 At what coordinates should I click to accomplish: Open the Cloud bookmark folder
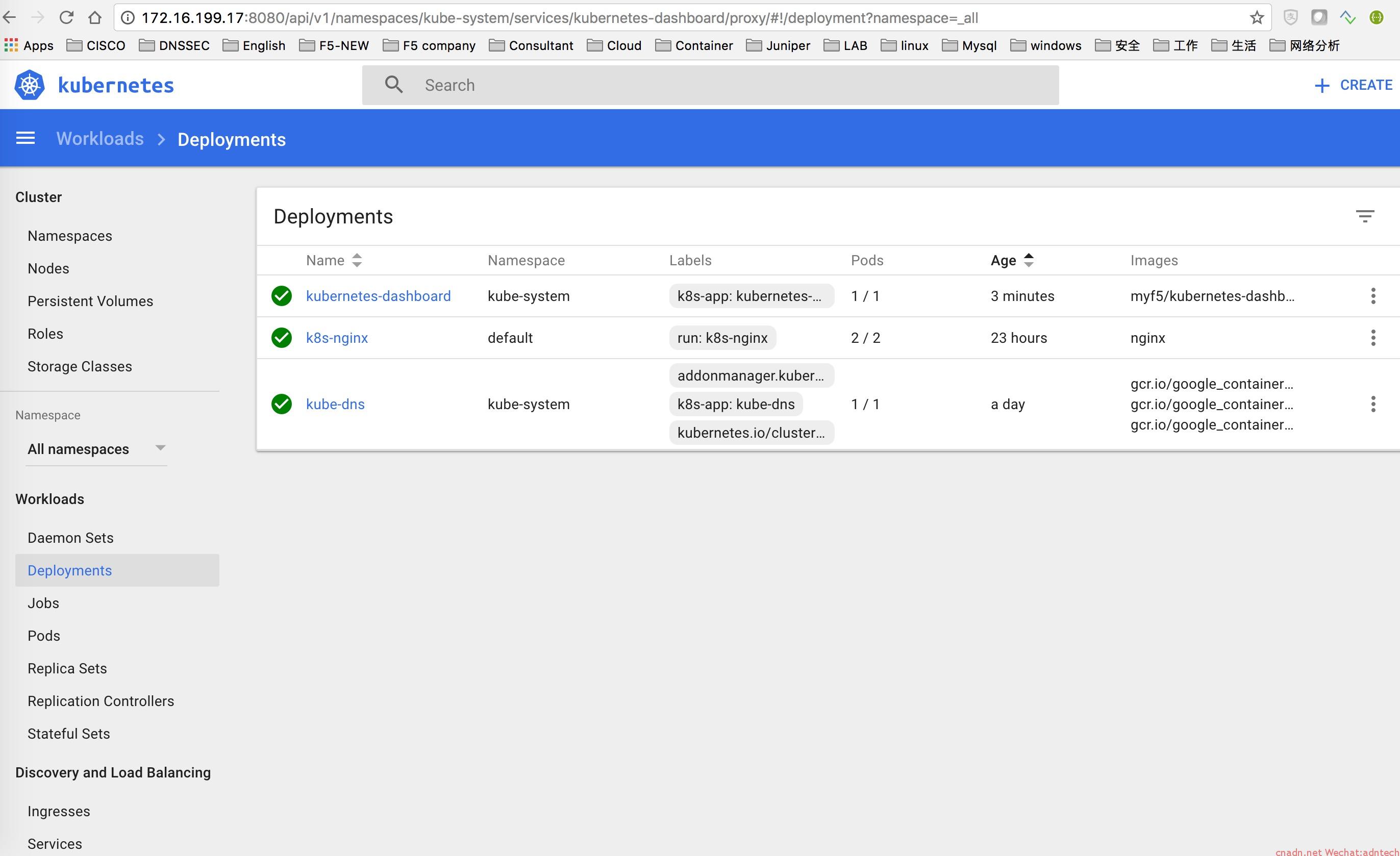[x=614, y=45]
